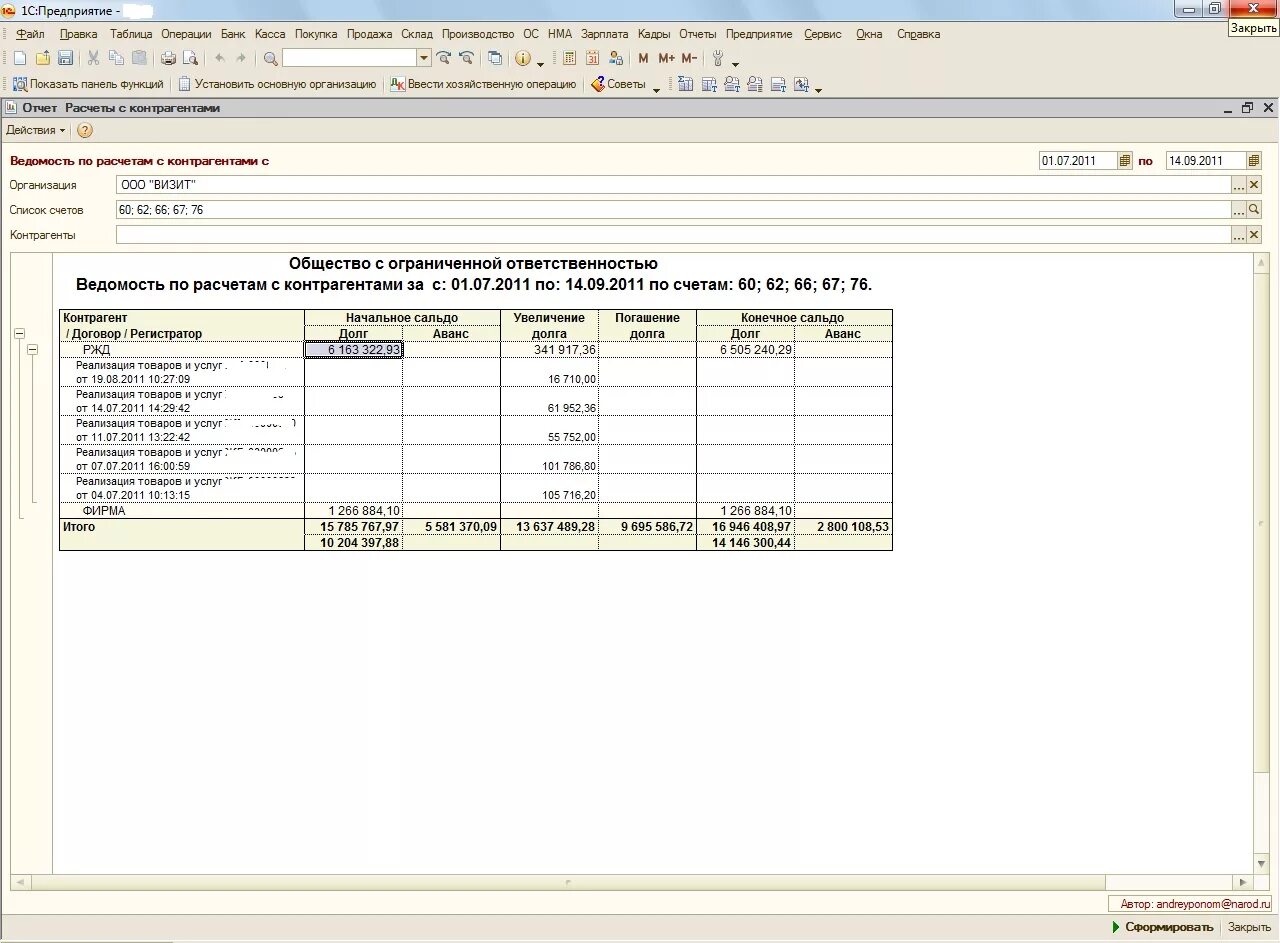Click the paste clipboard icon
The image size is (1280, 943).
(140, 58)
